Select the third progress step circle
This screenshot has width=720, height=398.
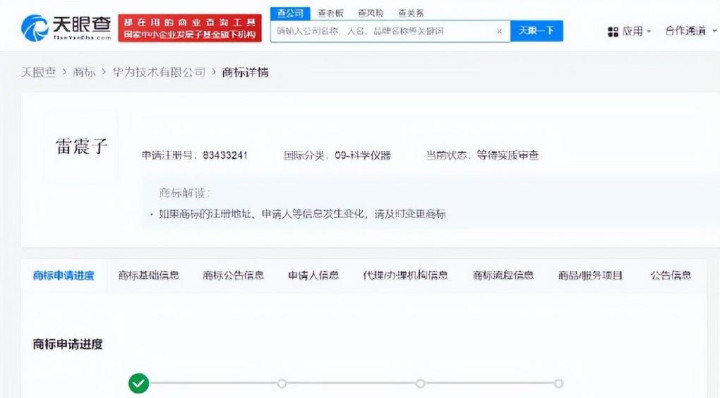click(x=420, y=383)
